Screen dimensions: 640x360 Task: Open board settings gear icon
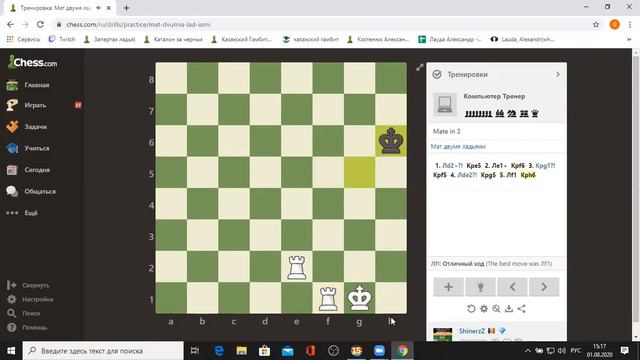tap(484, 309)
